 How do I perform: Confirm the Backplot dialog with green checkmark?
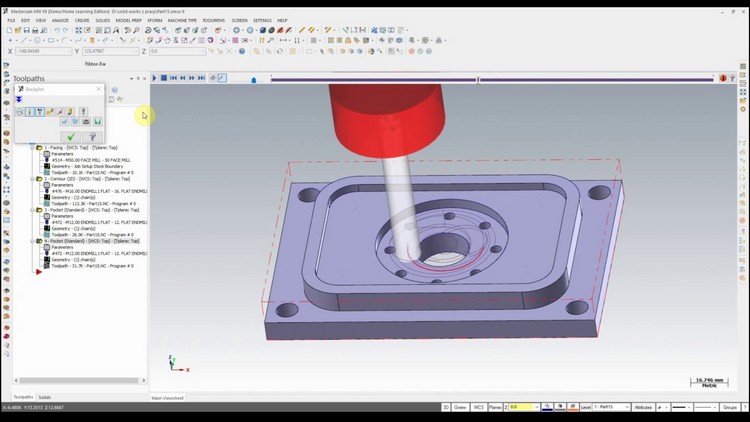(71, 137)
